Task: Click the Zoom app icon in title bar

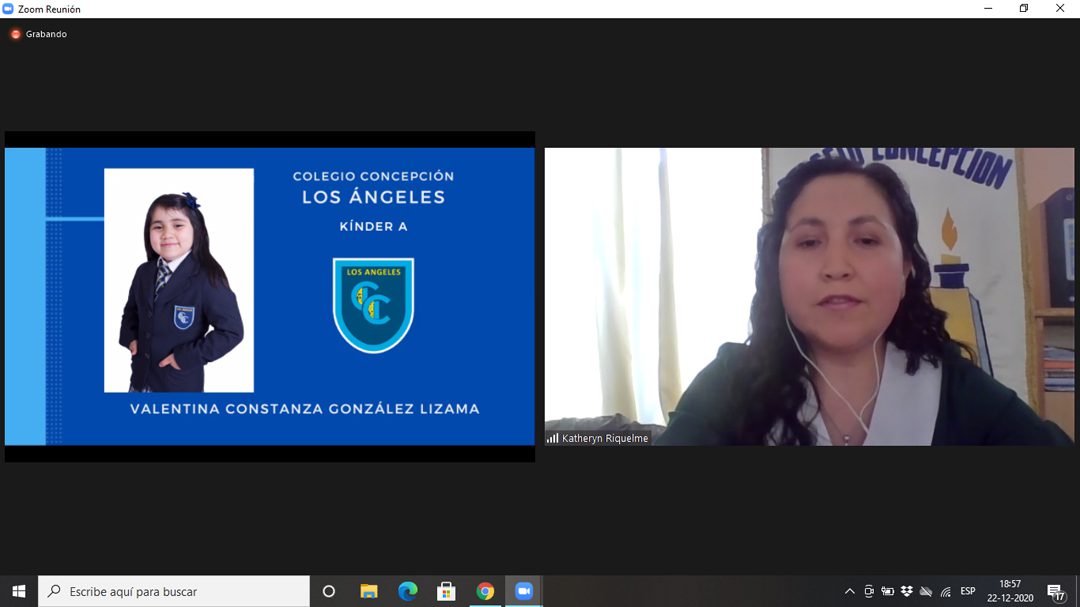Action: 8,9
